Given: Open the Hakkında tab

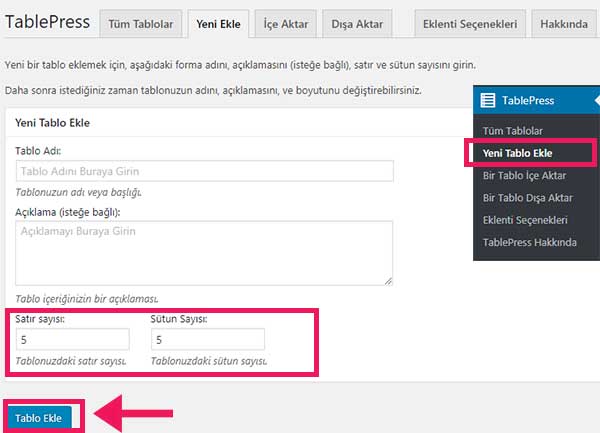Looking at the screenshot, I should pos(564,24).
